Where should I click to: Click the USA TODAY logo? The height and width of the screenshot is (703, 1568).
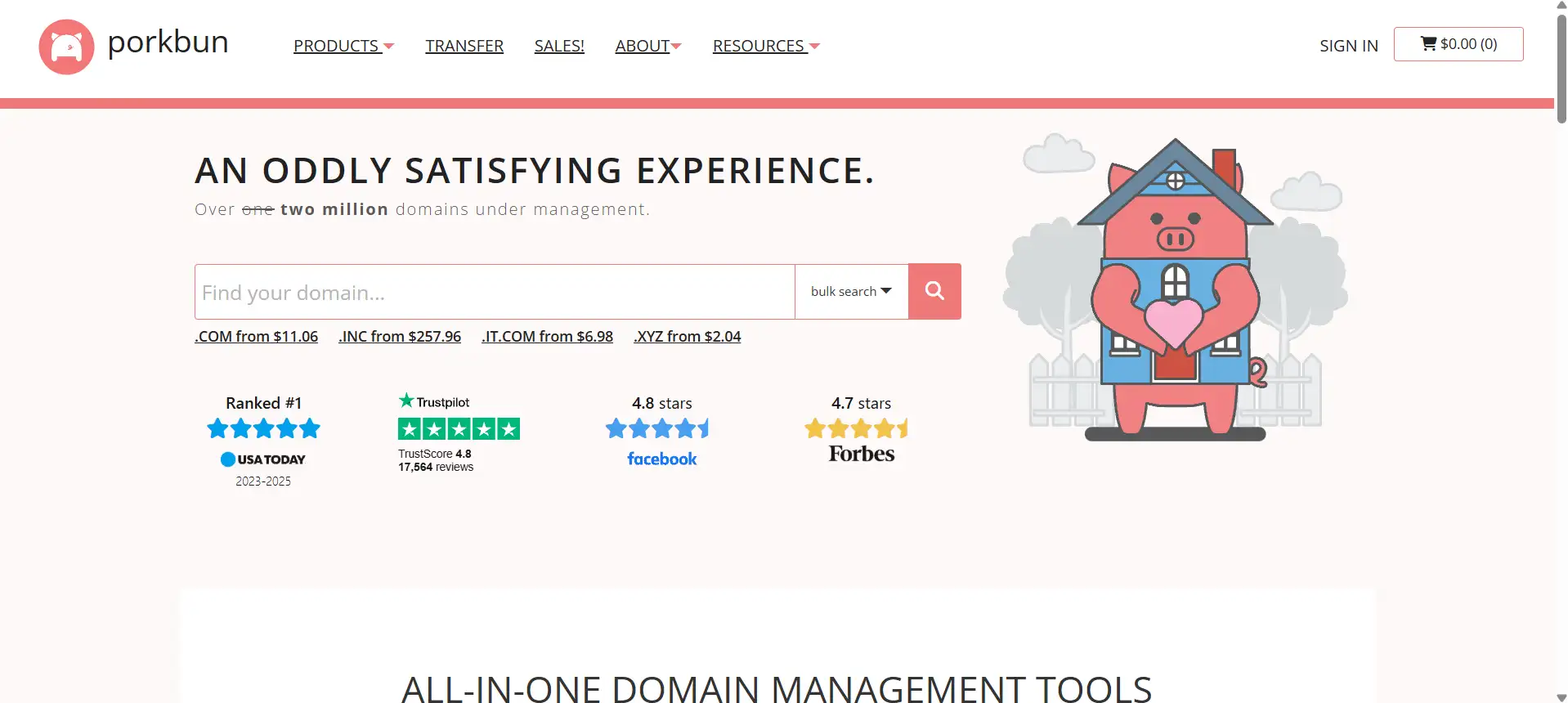(263, 459)
